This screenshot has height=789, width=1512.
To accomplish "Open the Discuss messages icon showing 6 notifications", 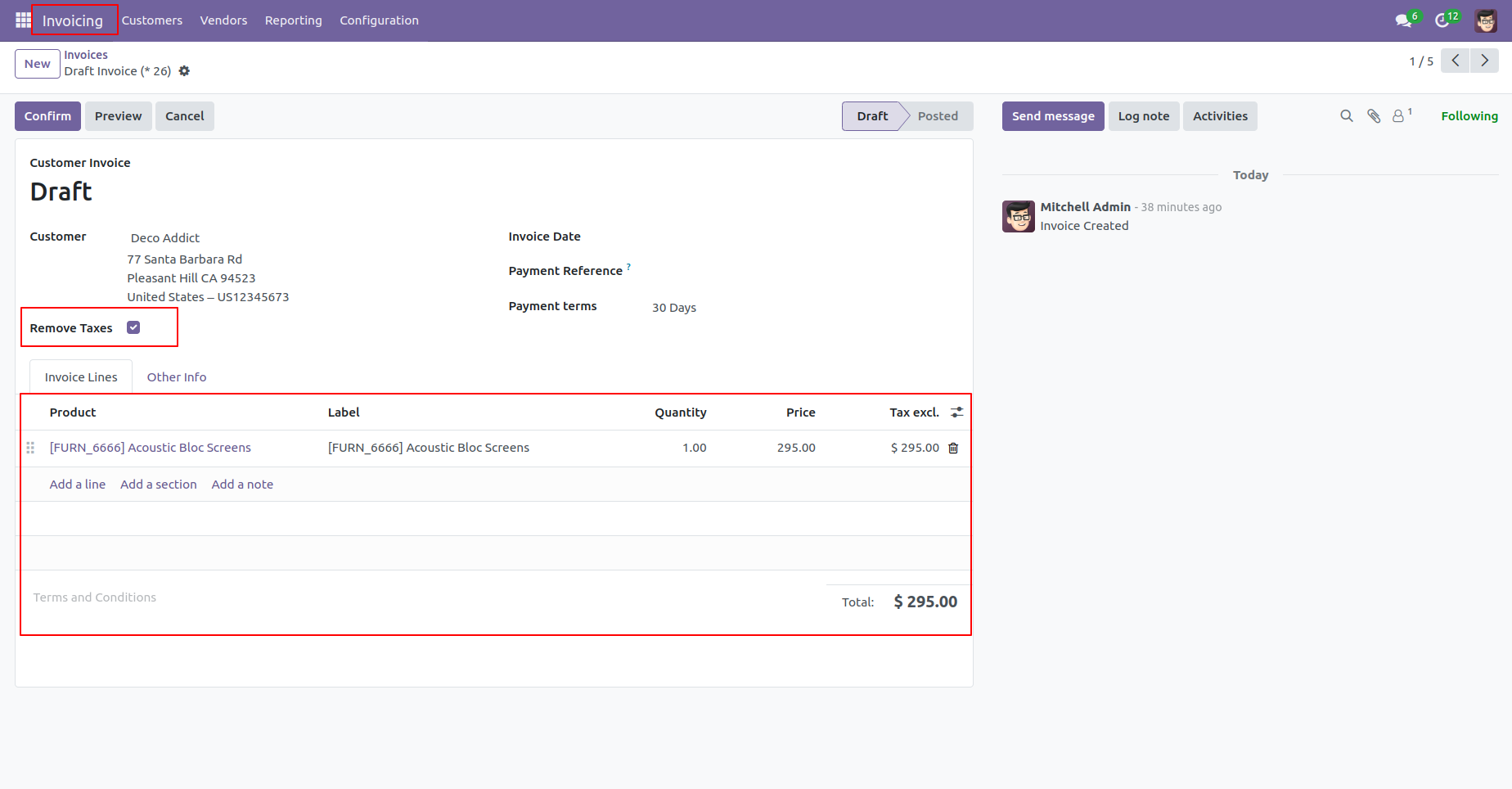I will pyautogui.click(x=1402, y=20).
